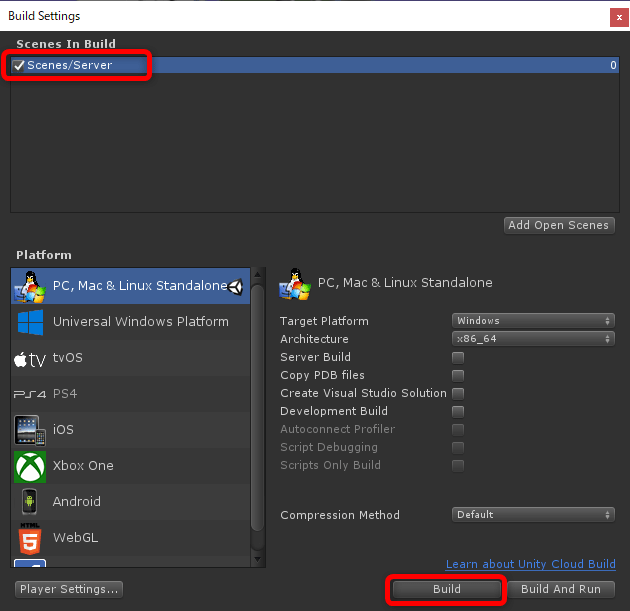Toggle the Autoconnect Profiler checkbox
The image size is (630, 611).
click(458, 430)
